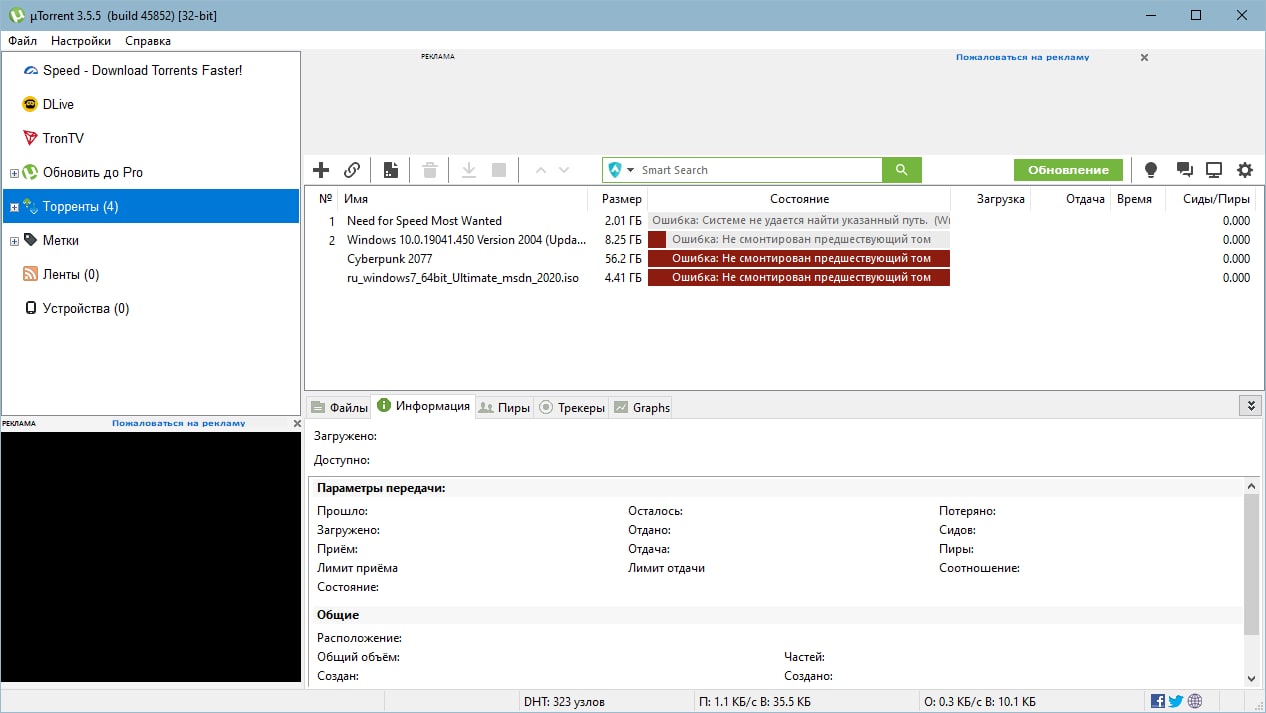
Task: Click top Пожаловаться на рекламу link
Action: (1022, 57)
